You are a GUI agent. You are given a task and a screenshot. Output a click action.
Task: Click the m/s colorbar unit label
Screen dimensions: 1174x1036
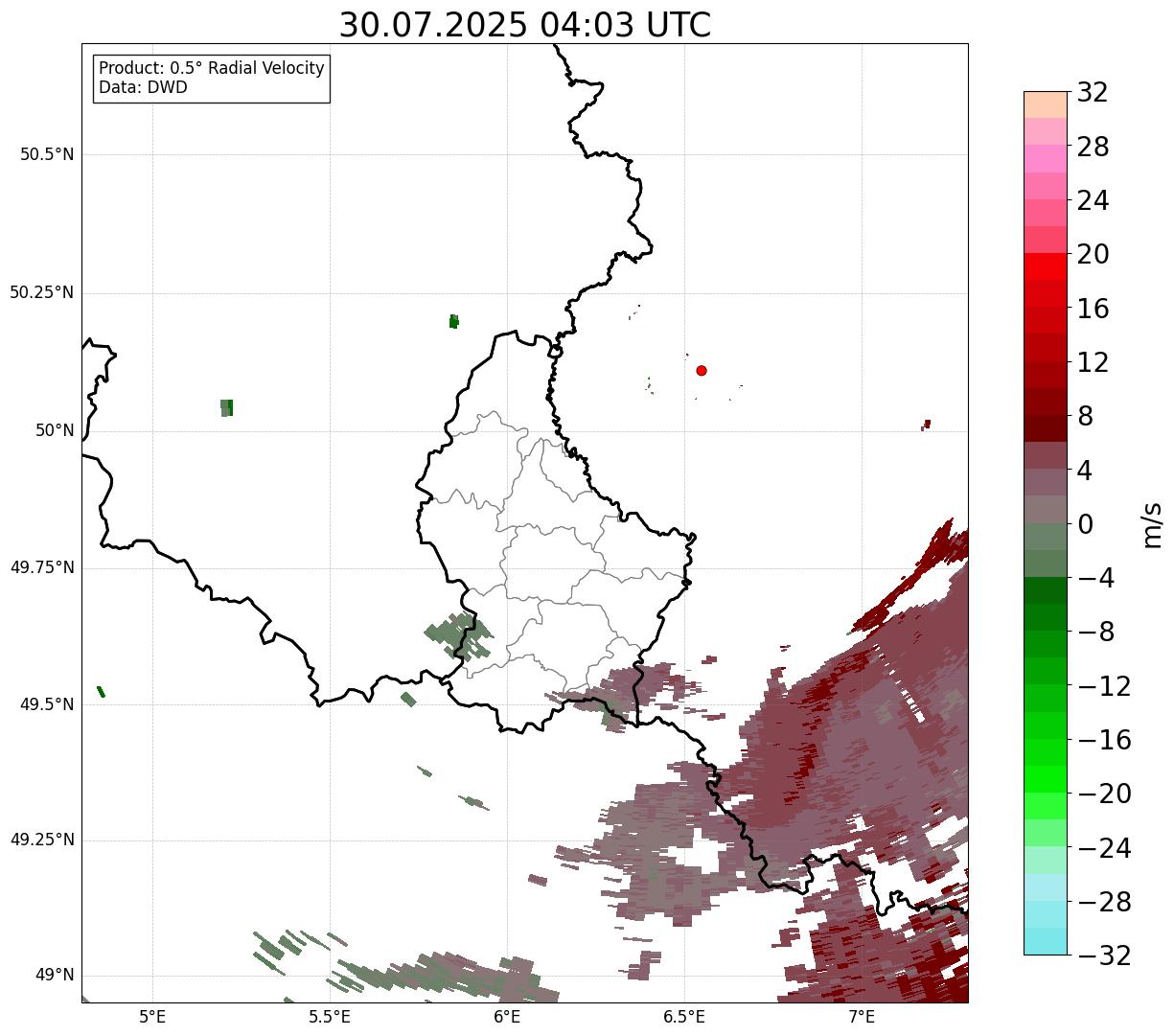1152,524
